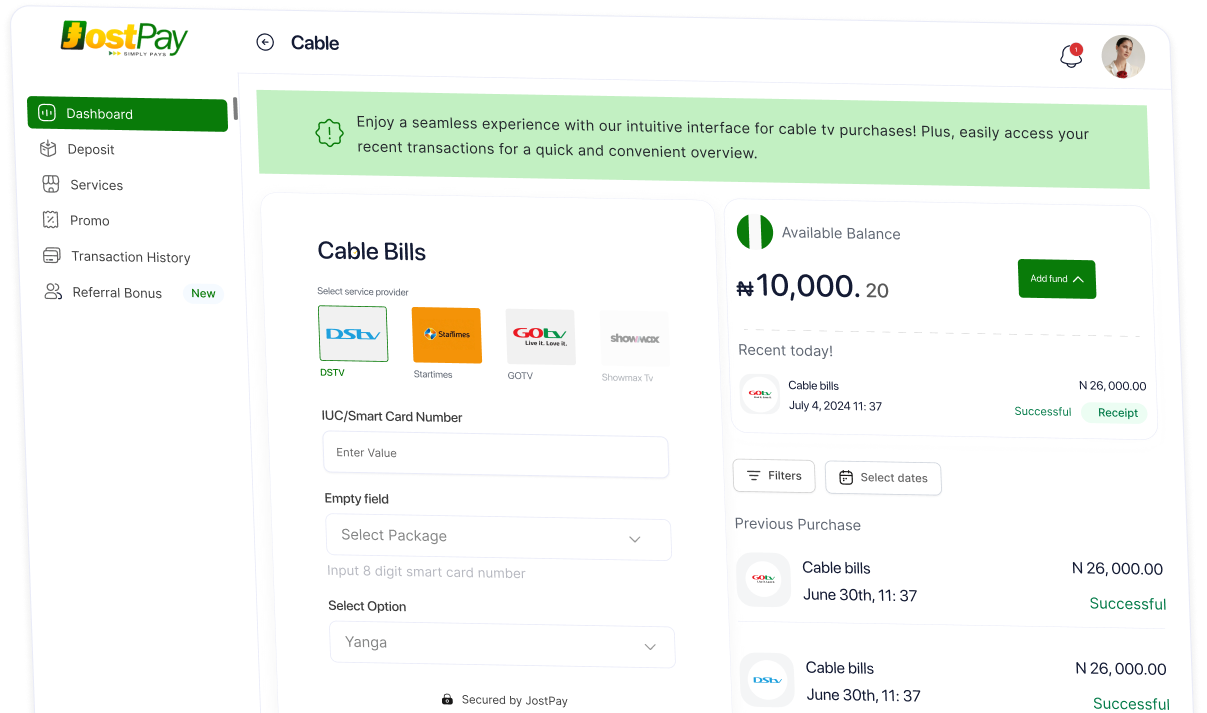Click the Services sidebar icon

[51, 184]
